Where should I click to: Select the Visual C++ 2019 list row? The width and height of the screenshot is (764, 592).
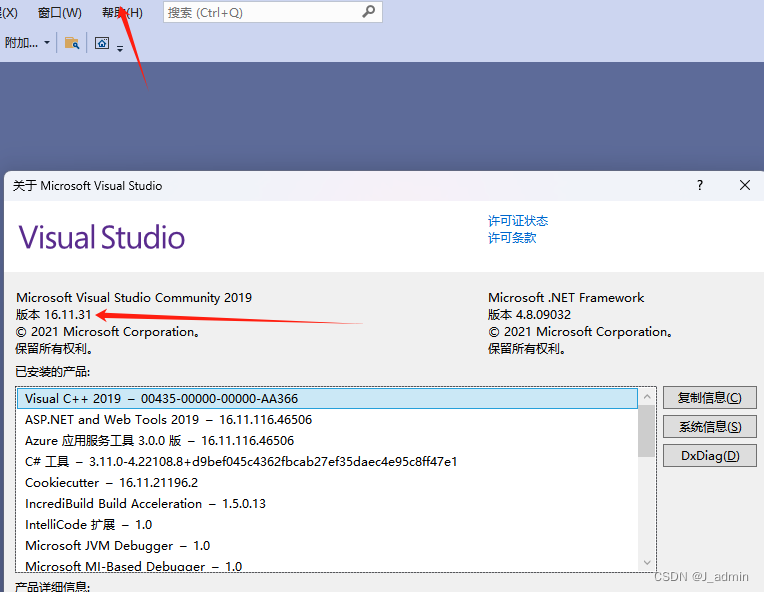coord(327,399)
